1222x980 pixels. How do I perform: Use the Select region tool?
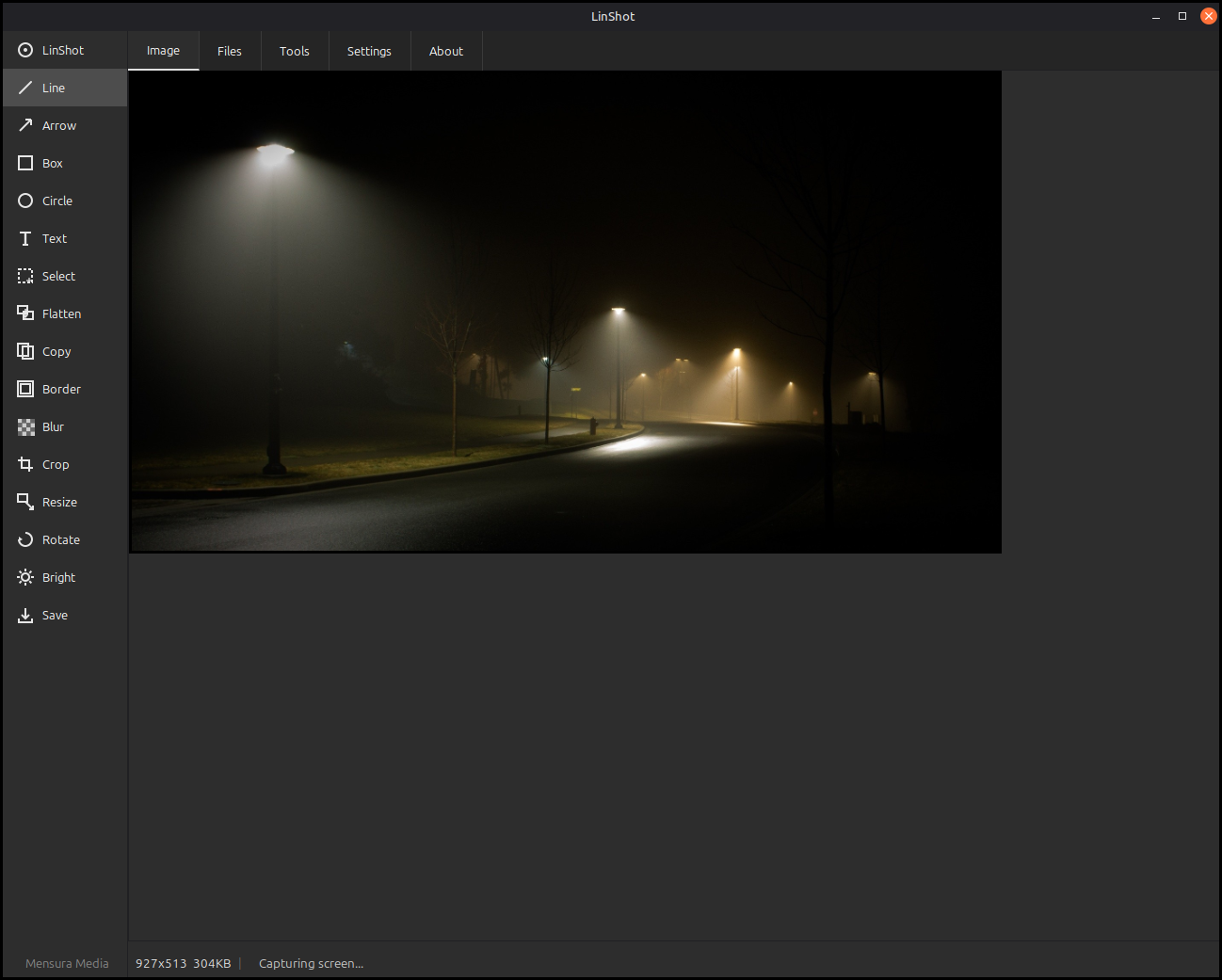click(x=64, y=276)
